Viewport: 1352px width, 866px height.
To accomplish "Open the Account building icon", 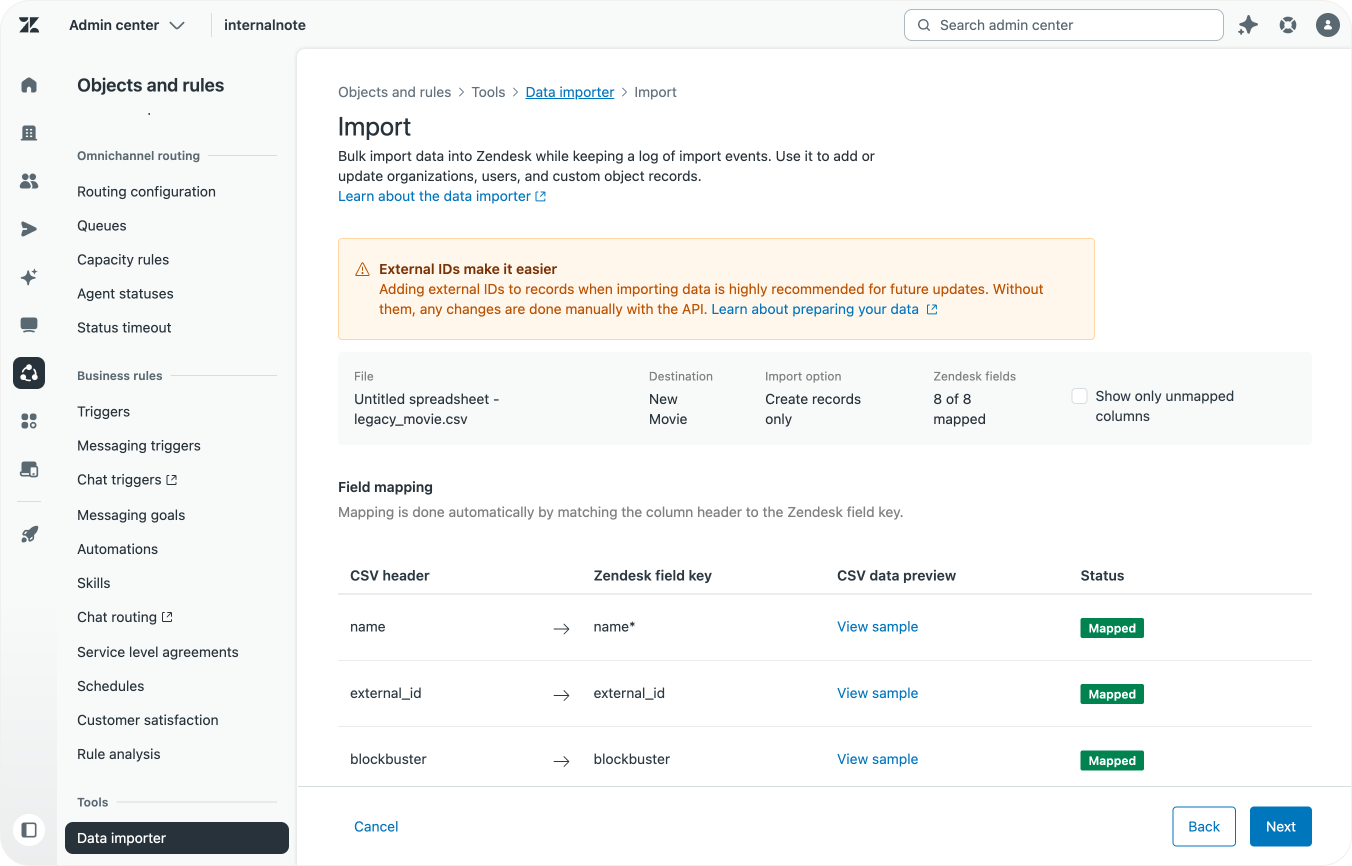I will point(29,133).
